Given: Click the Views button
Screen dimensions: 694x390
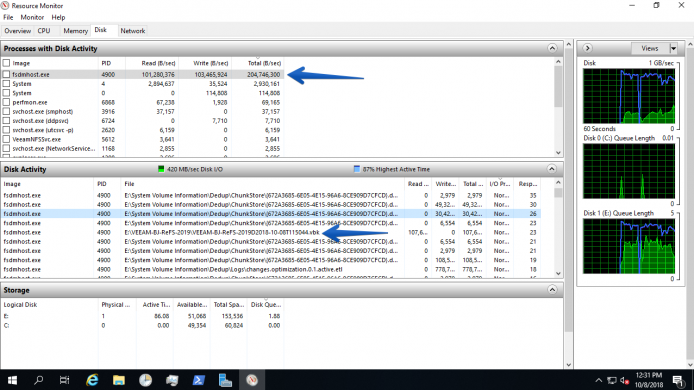Looking at the screenshot, I should 650,48.
